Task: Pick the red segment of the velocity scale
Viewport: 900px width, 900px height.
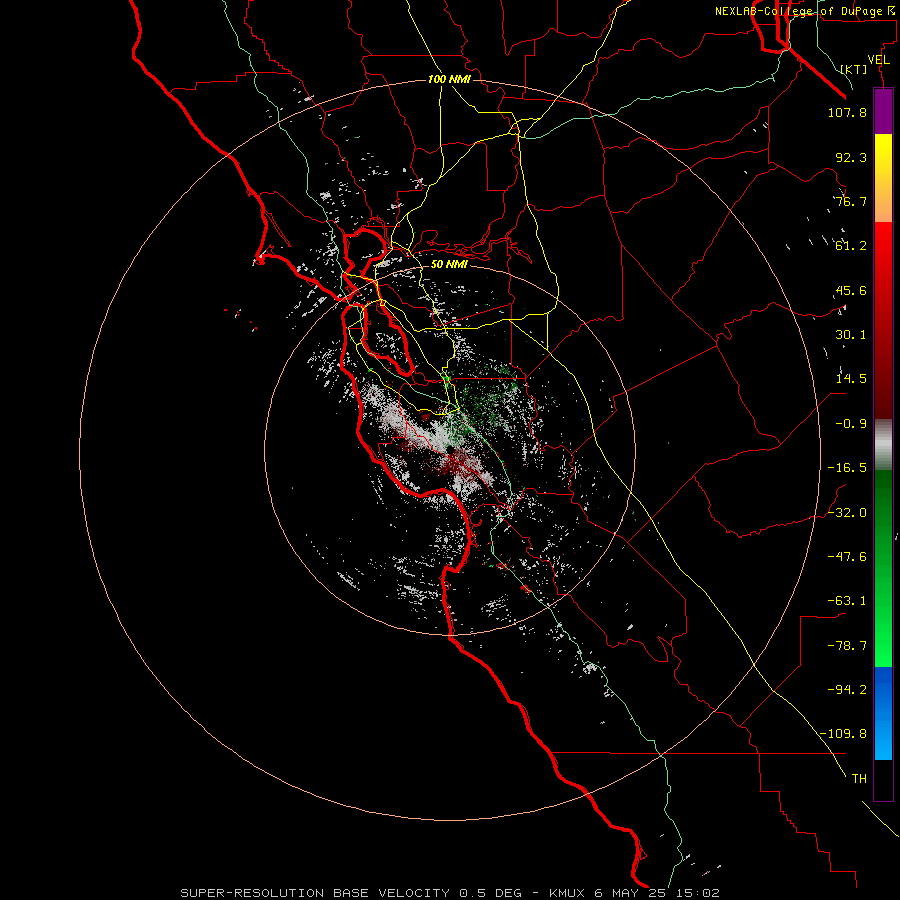Action: click(883, 320)
